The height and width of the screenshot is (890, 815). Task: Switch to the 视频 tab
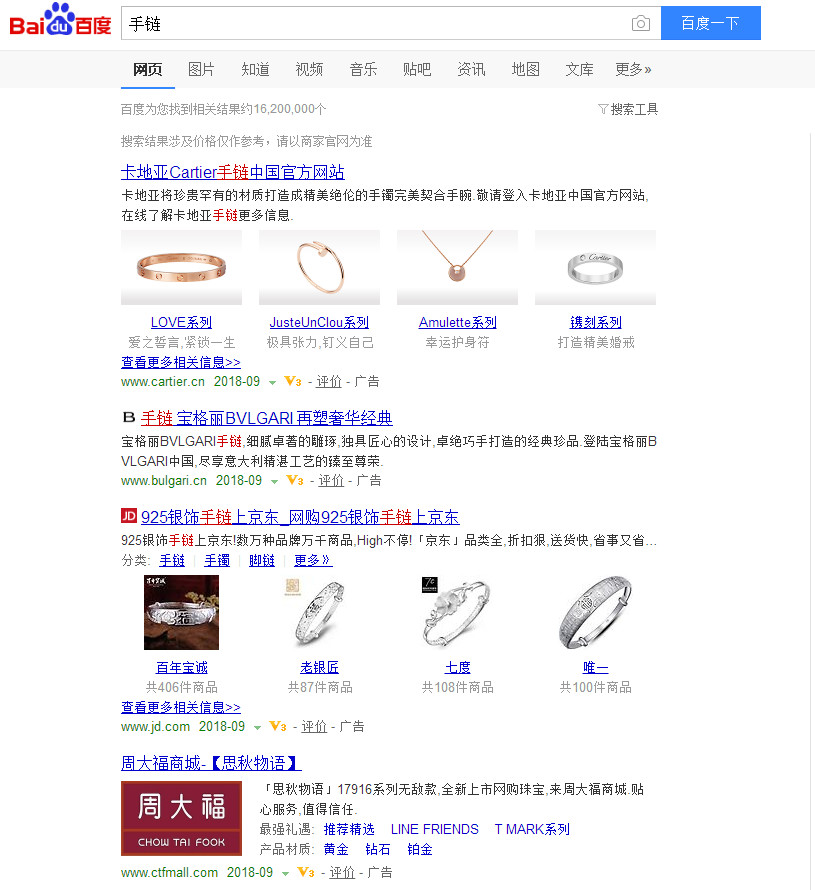pyautogui.click(x=309, y=70)
